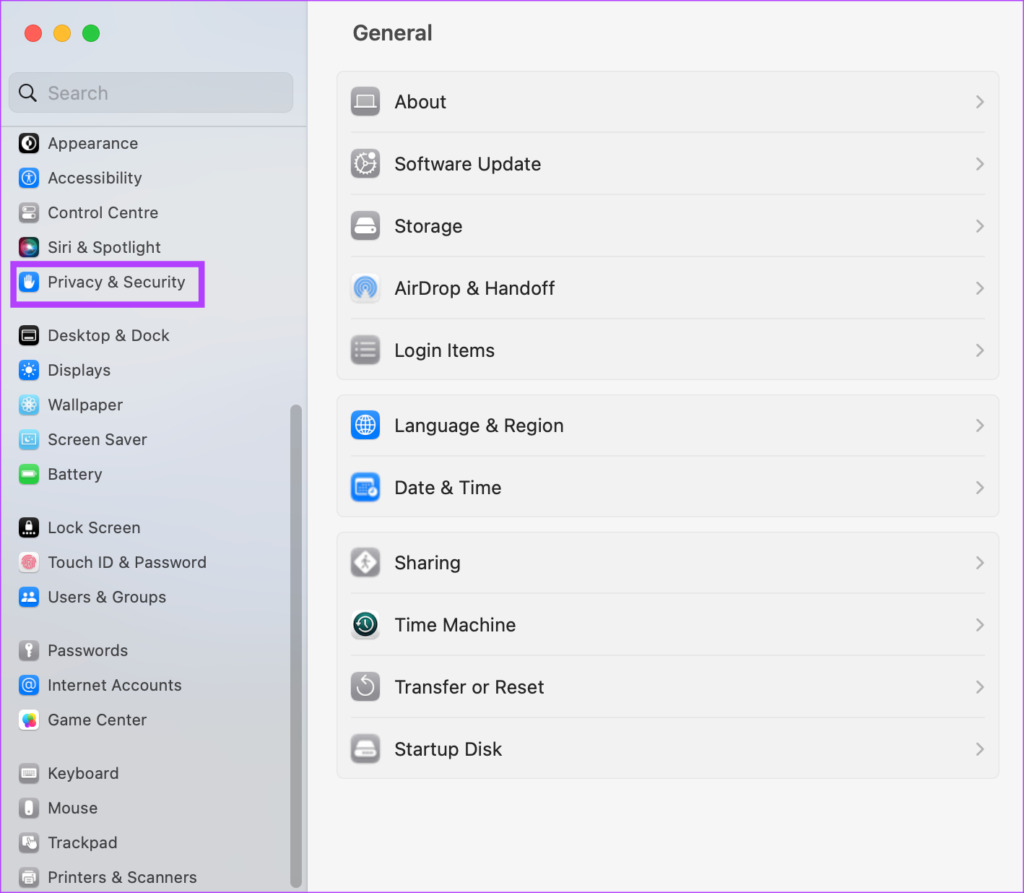Click the Displays sun icon
This screenshot has width=1024, height=893.
[x=29, y=370]
